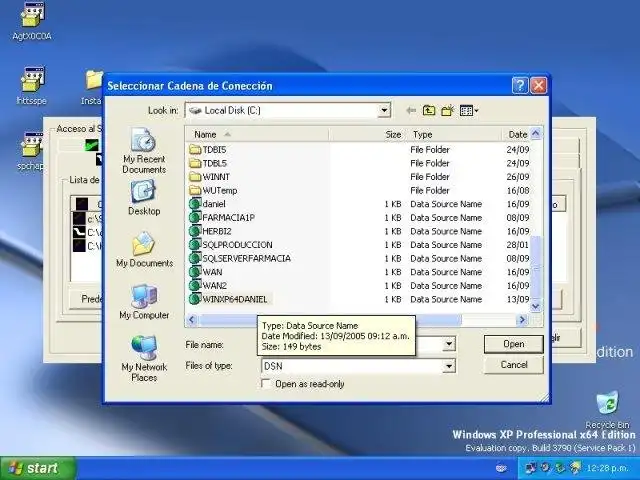Click the Cancel button
The image size is (640, 480).
(513, 364)
